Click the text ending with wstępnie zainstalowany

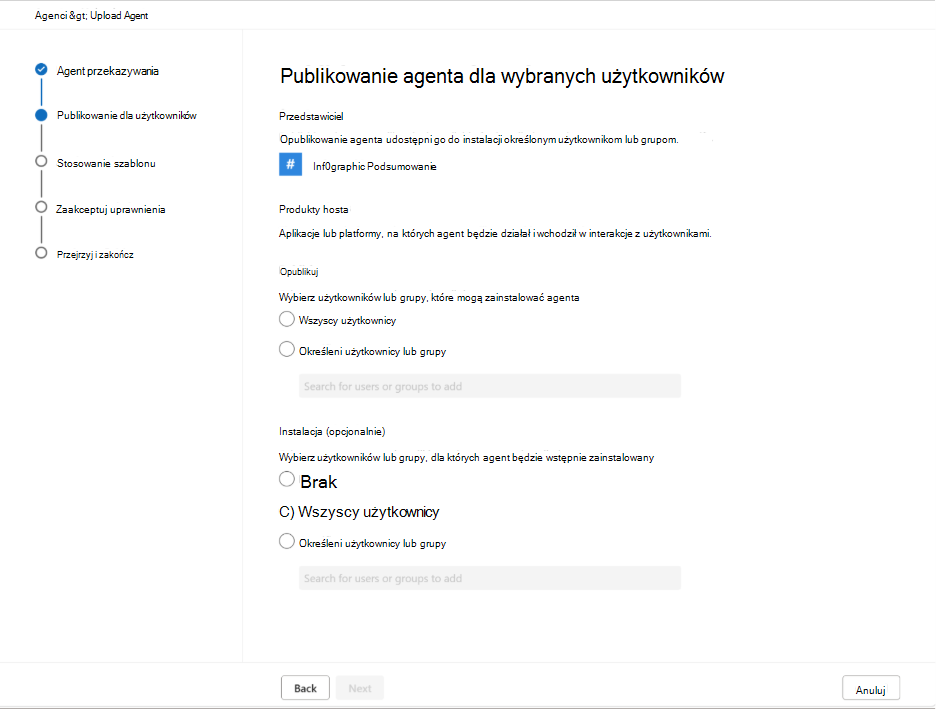tap(466, 458)
